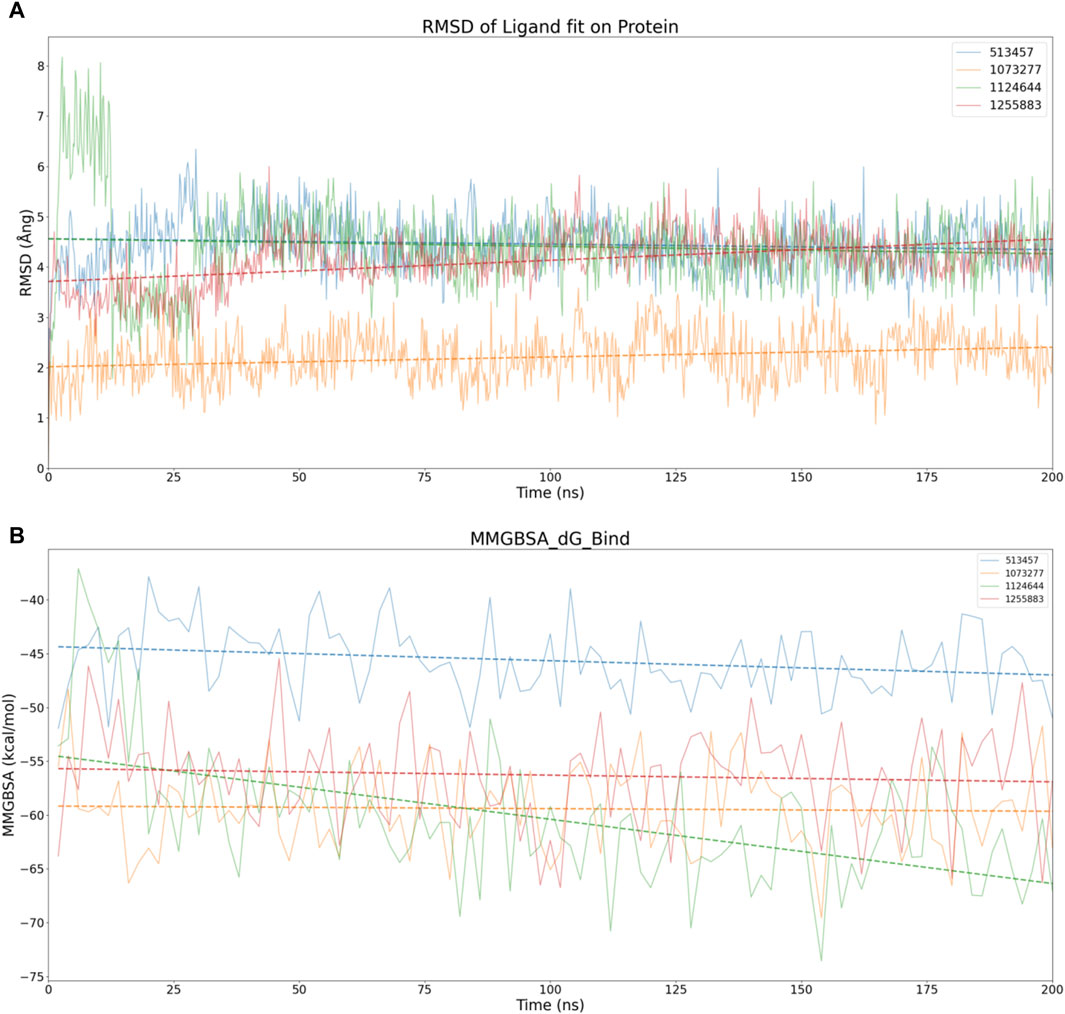The image size is (1065, 1014).
Task: Click y-axis tick −50 in panel B
Action: click(33, 708)
